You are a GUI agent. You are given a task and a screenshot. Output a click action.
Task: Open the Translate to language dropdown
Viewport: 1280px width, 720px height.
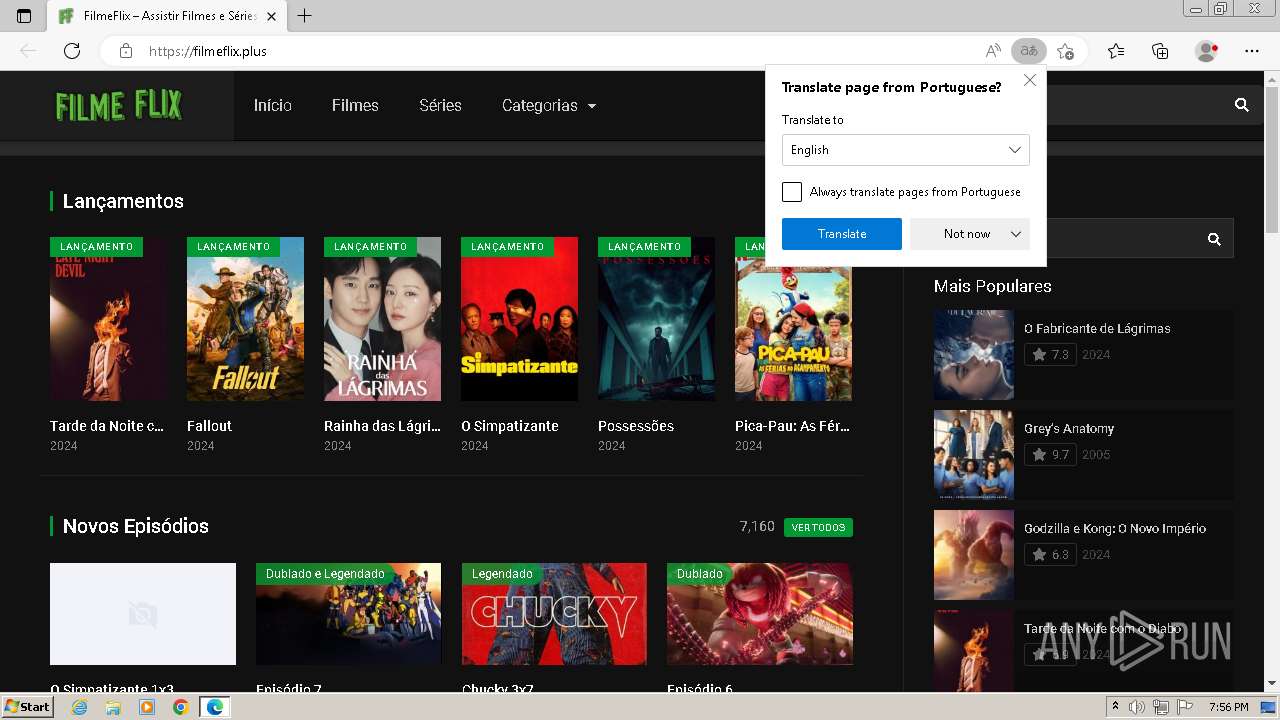tap(906, 150)
